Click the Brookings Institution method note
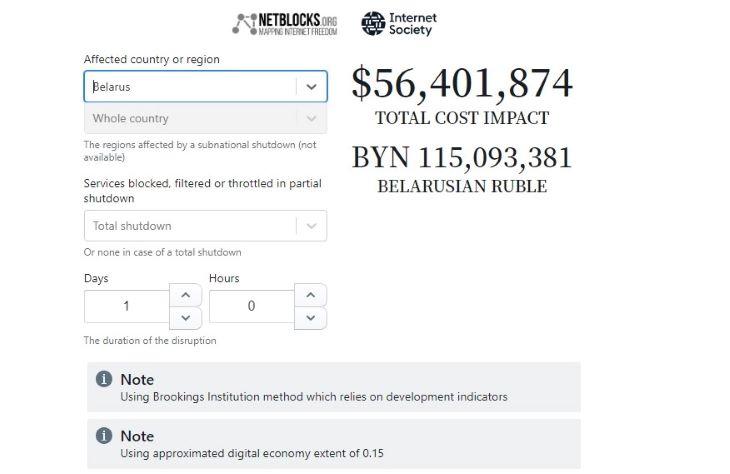This screenshot has width=730, height=474. [314, 397]
